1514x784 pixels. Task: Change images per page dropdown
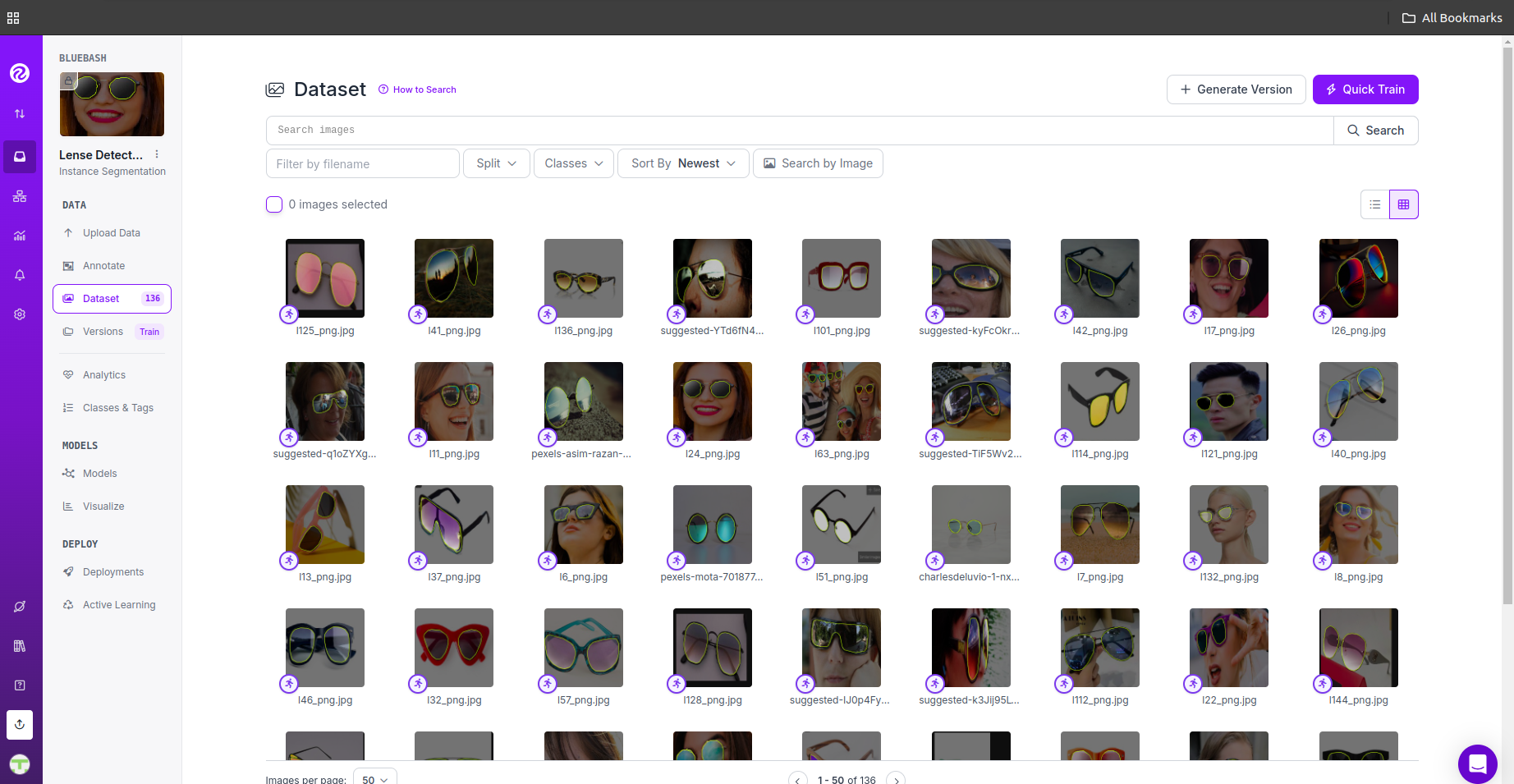(375, 778)
